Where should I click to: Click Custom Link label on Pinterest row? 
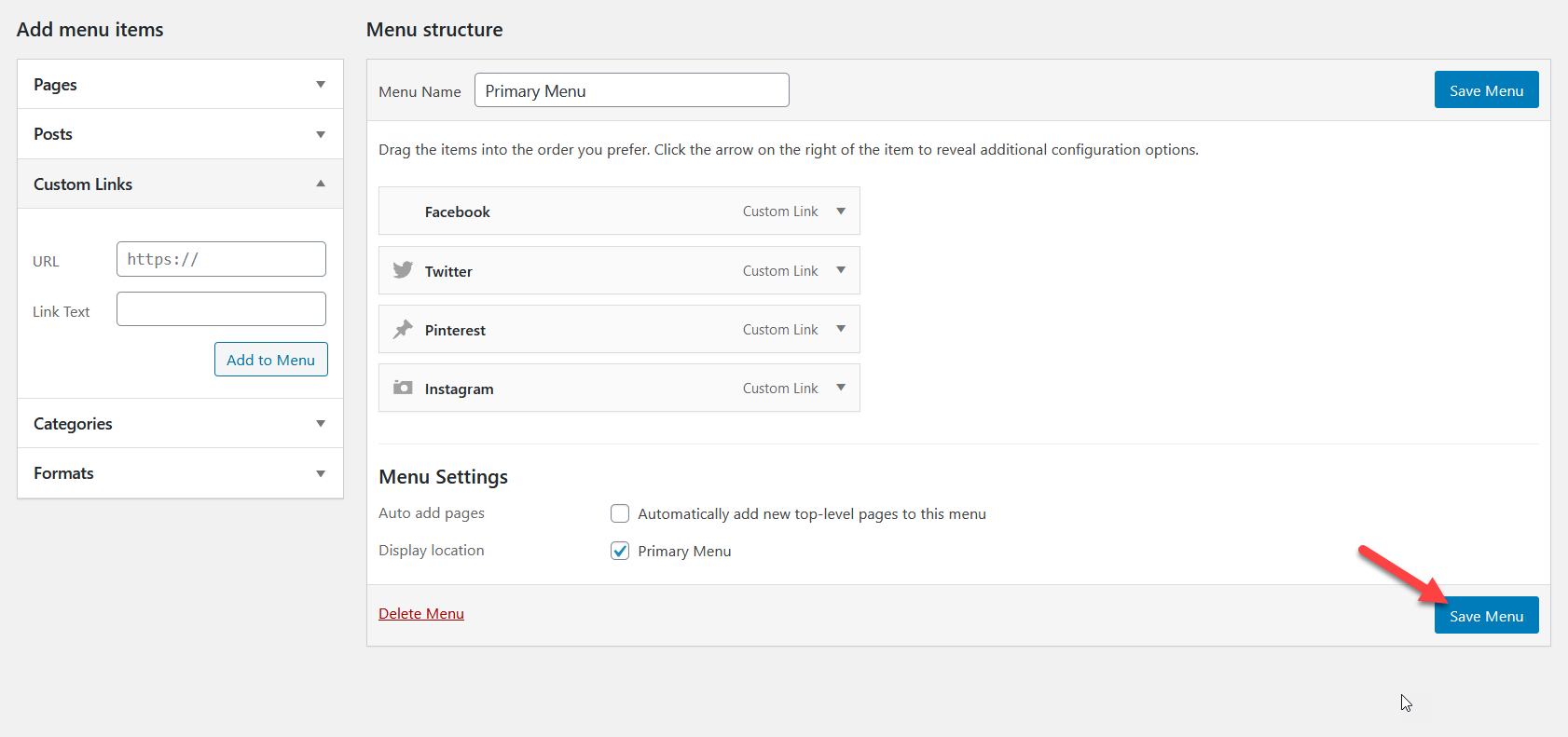point(780,329)
